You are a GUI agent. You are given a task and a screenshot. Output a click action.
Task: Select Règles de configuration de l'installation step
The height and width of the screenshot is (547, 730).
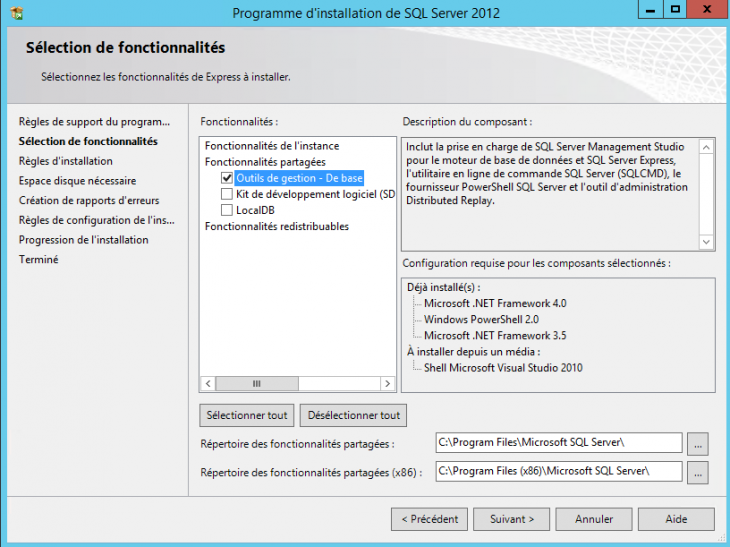tap(96, 220)
